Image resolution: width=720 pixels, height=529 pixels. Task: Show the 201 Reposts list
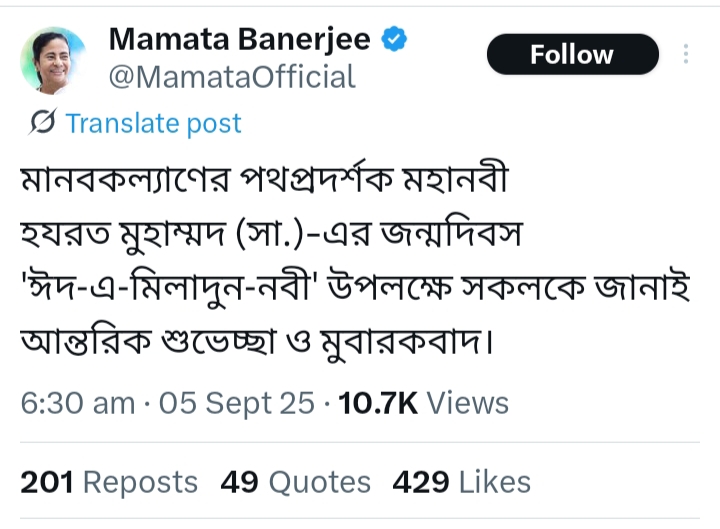109,482
